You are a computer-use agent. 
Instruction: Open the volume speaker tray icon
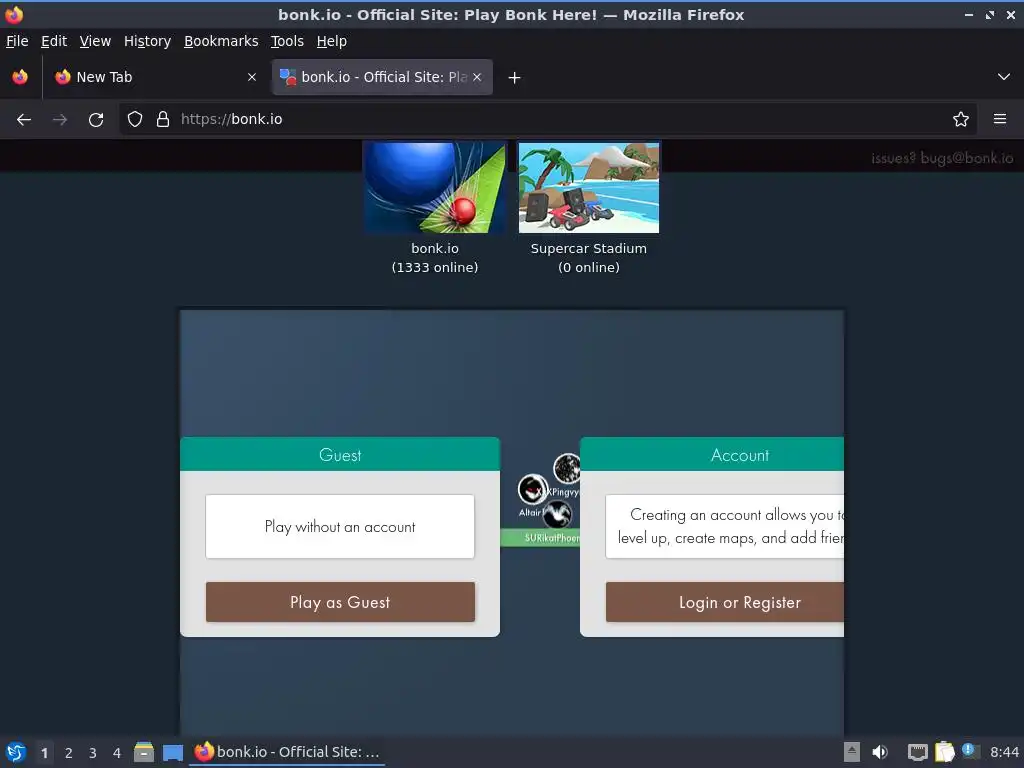pyautogui.click(x=880, y=752)
